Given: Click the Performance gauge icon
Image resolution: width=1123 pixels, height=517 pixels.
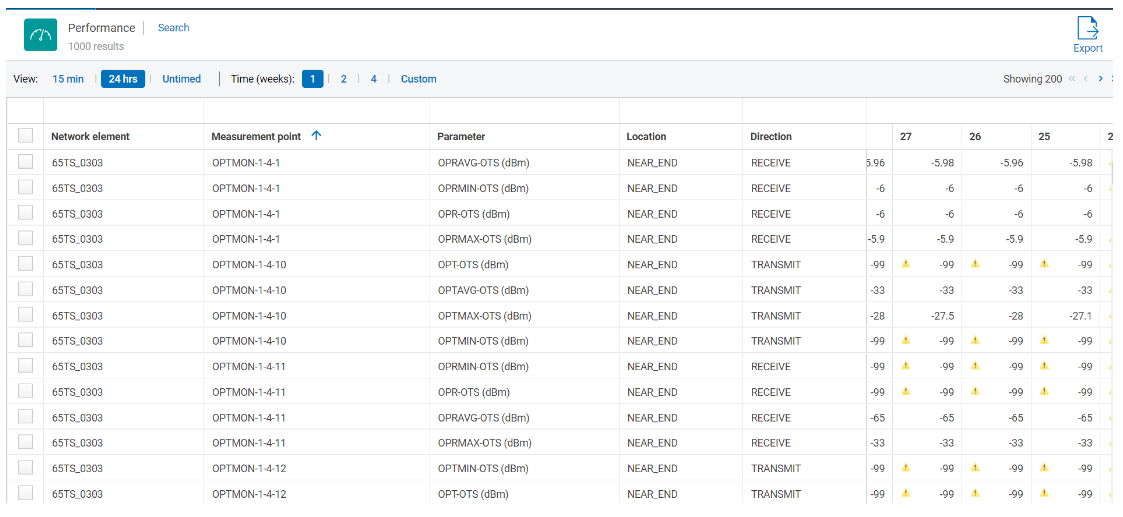Looking at the screenshot, I should (40, 35).
